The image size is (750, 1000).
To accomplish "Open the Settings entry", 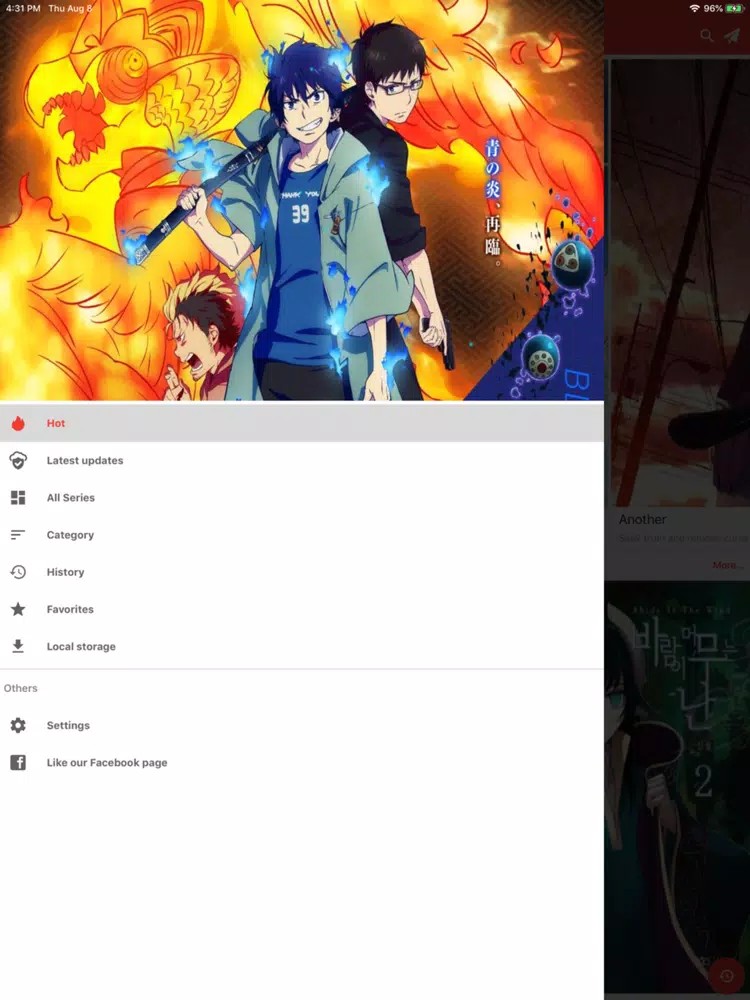I will (x=302, y=725).
